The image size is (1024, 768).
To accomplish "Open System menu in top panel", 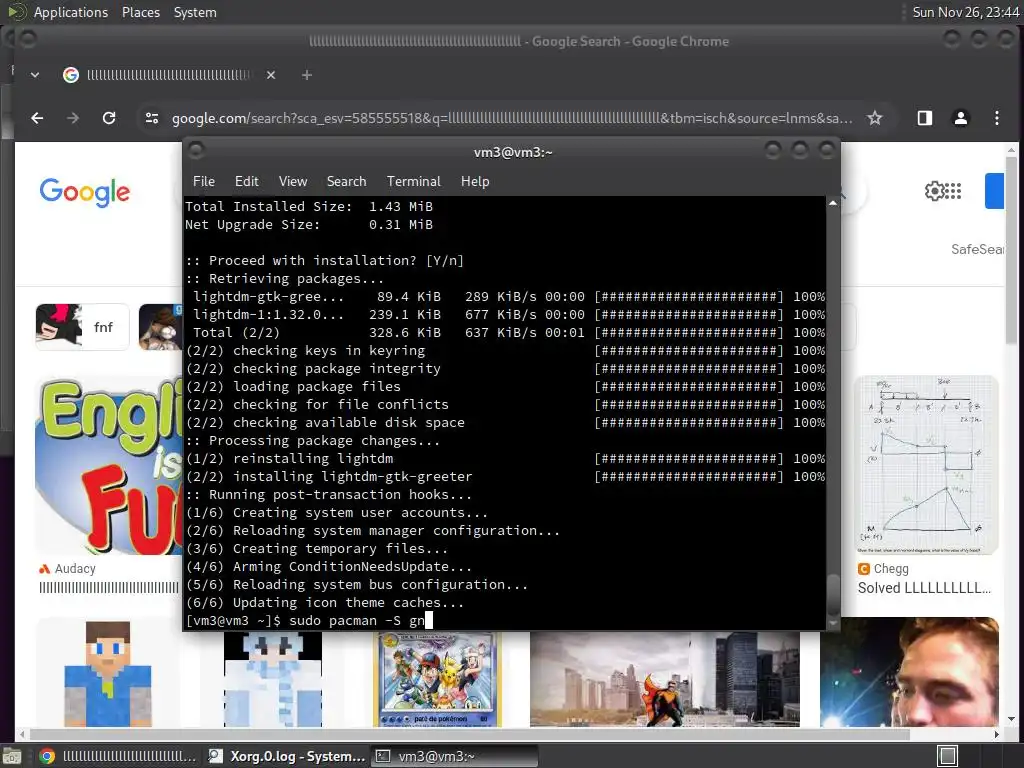I will (195, 12).
